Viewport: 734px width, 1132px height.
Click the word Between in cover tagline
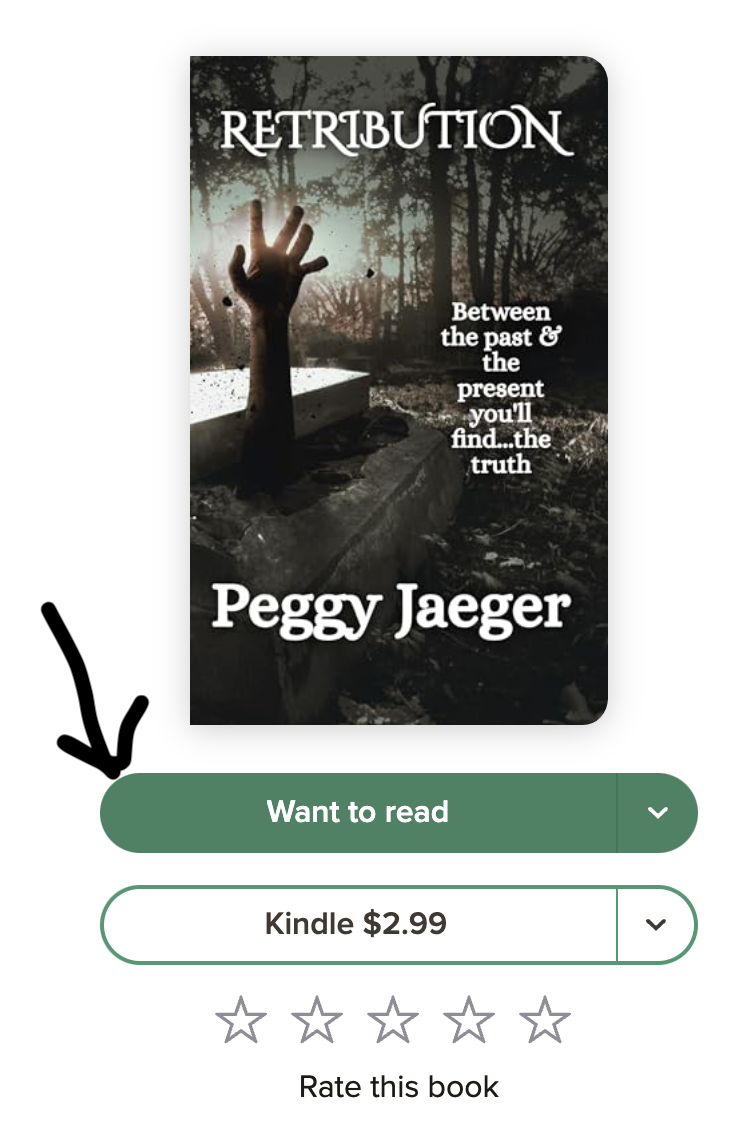pyautogui.click(x=501, y=312)
